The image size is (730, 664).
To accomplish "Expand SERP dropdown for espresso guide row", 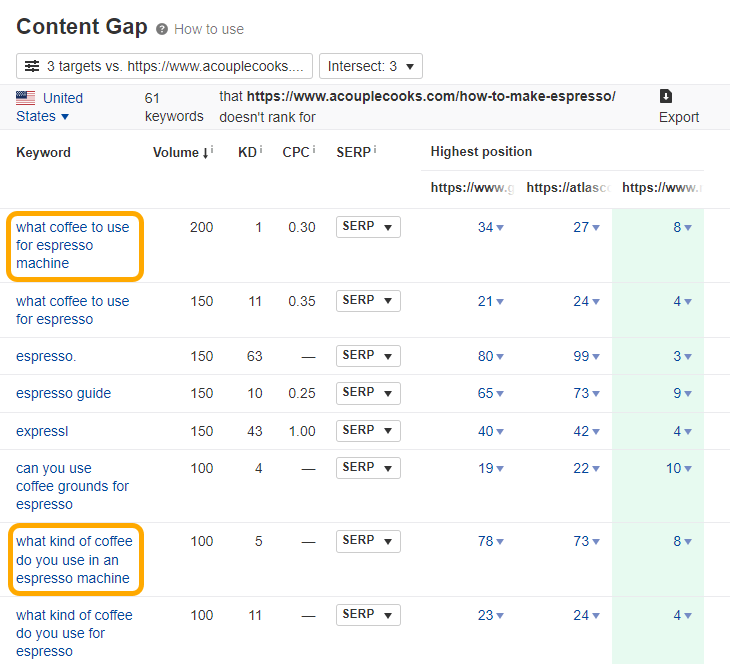I will [x=368, y=393].
